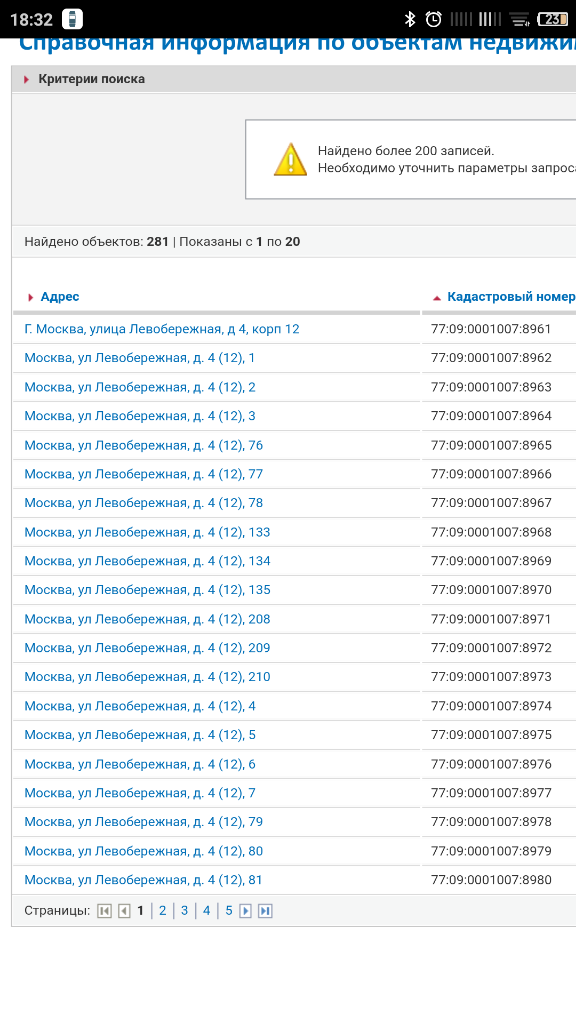Click the yellow warning triangle icon
Image resolution: width=576 pixels, height=1024 pixels.
coord(290,159)
